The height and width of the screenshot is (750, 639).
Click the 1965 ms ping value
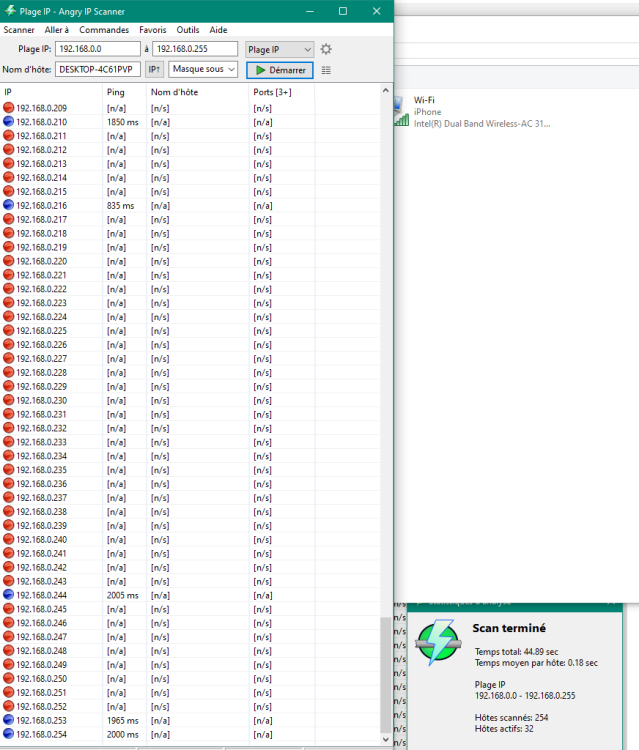point(122,720)
